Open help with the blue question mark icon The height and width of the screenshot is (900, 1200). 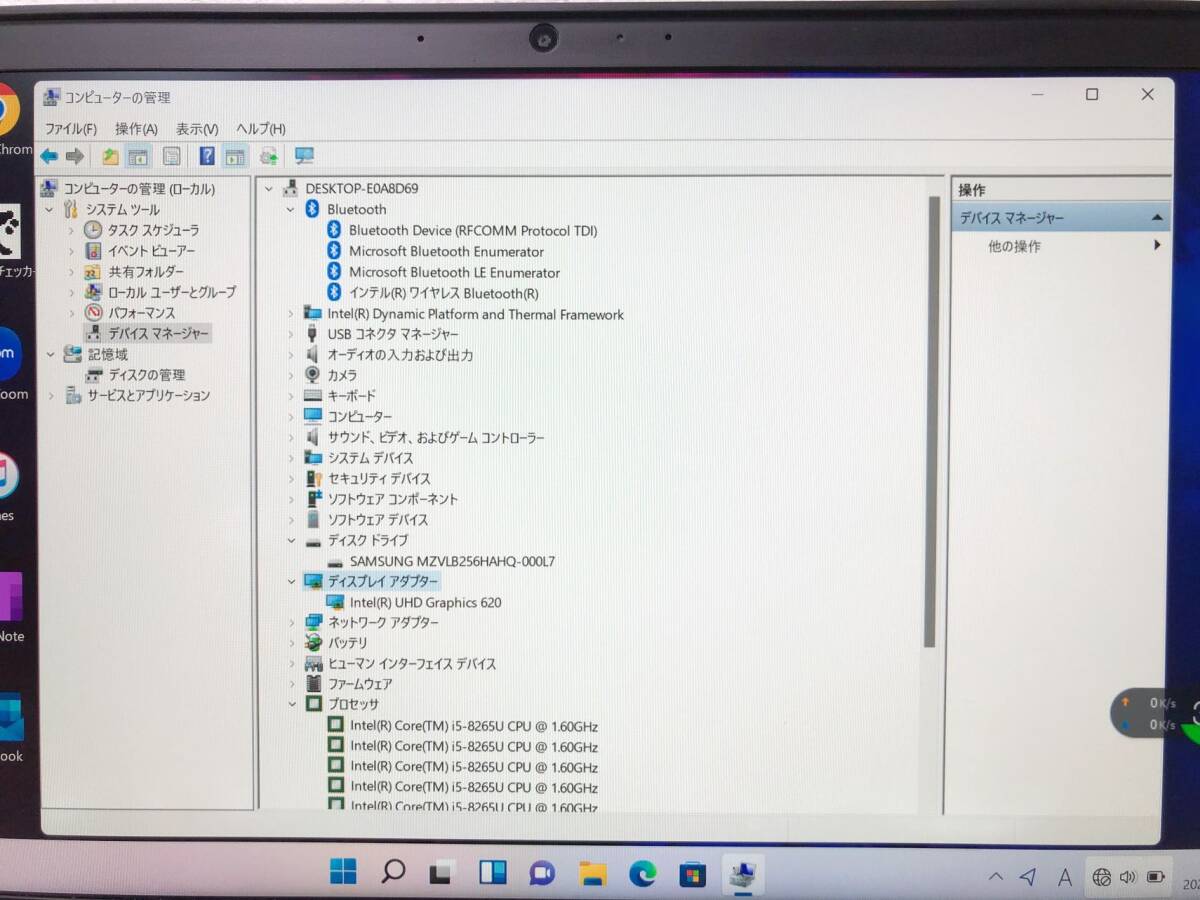point(207,156)
